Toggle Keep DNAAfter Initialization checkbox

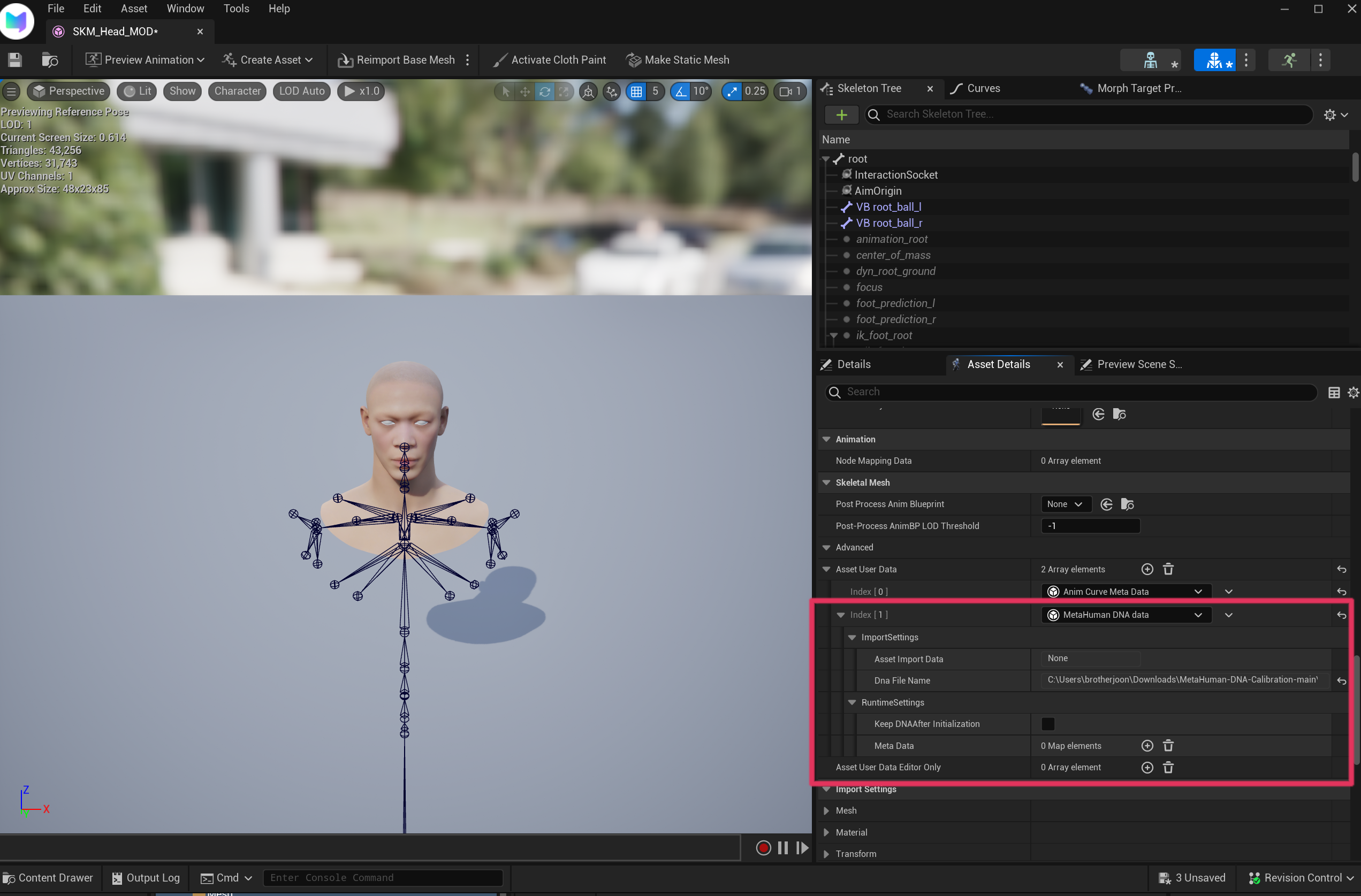pyautogui.click(x=1047, y=724)
